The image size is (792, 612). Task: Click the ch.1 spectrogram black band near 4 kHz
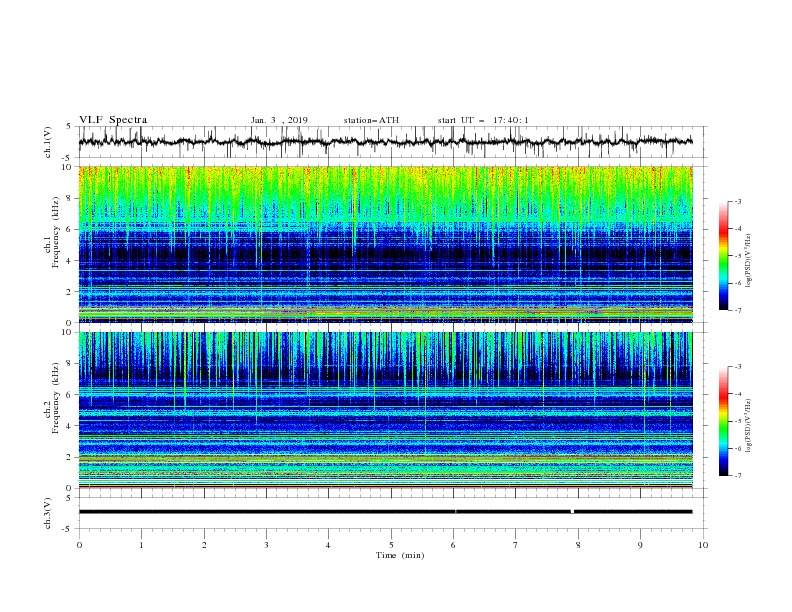385,254
